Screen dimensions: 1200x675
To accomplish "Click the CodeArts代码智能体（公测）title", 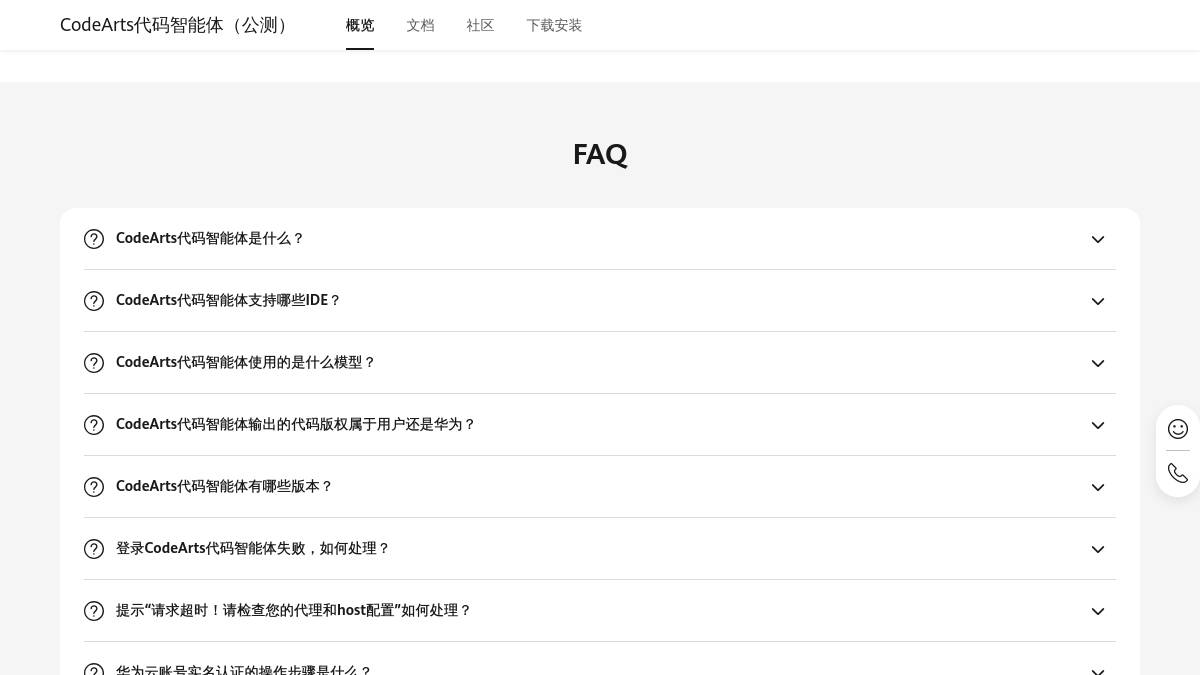I will point(177,25).
